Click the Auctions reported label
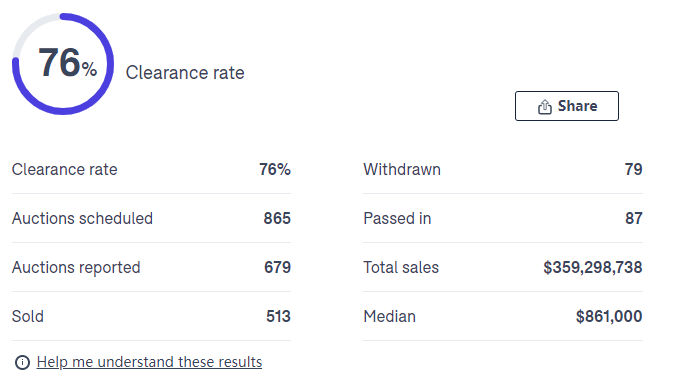The image size is (686, 390). pyautogui.click(x=76, y=267)
